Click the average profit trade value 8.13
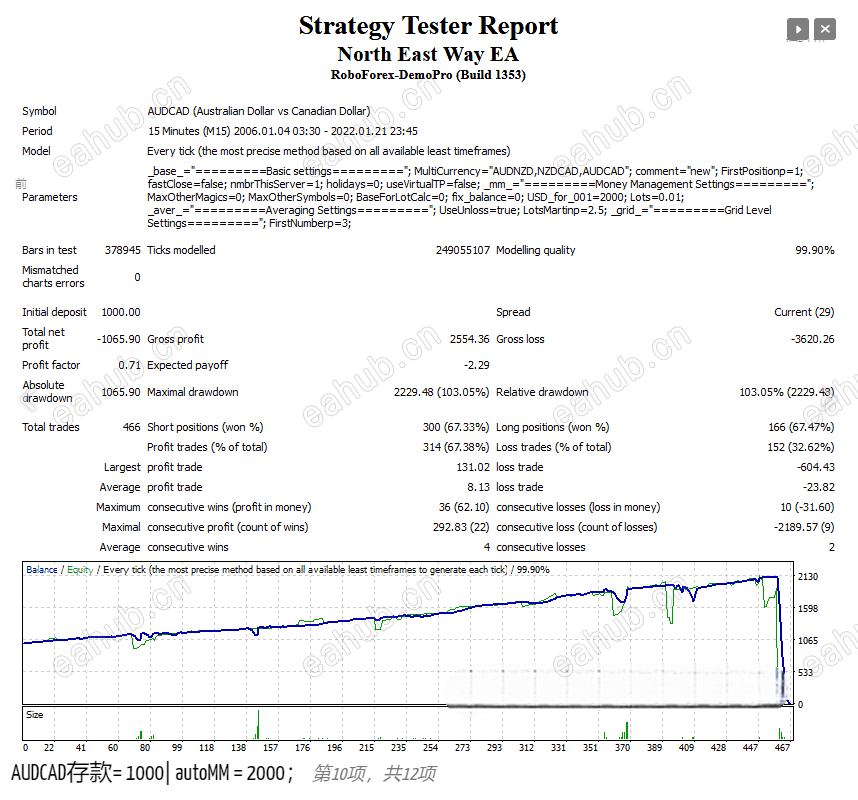Screen dimensions: 858x800 478,487
